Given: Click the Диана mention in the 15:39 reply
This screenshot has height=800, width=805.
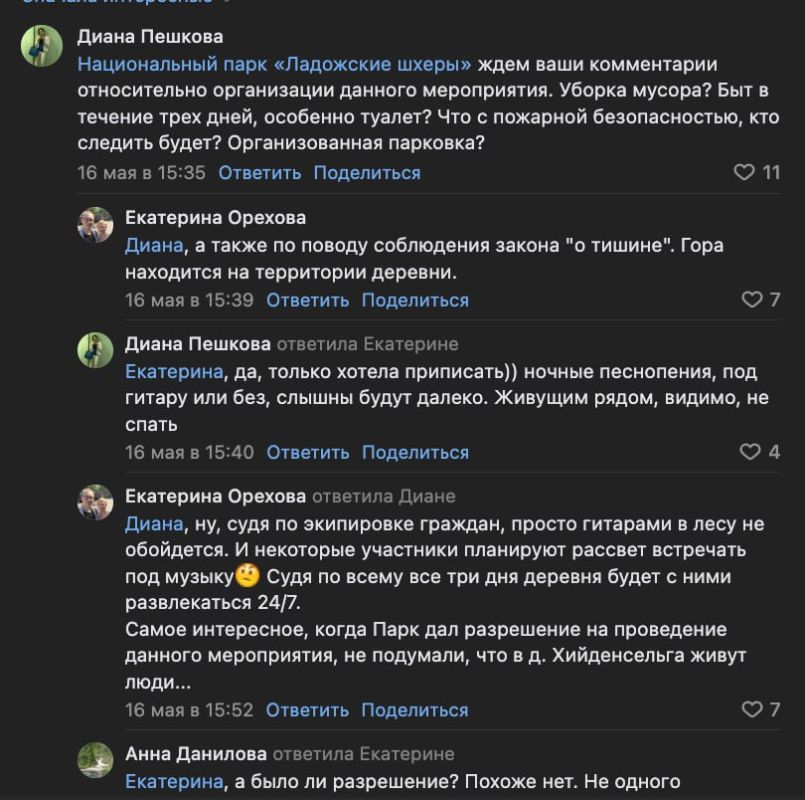Looking at the screenshot, I should coord(154,245).
